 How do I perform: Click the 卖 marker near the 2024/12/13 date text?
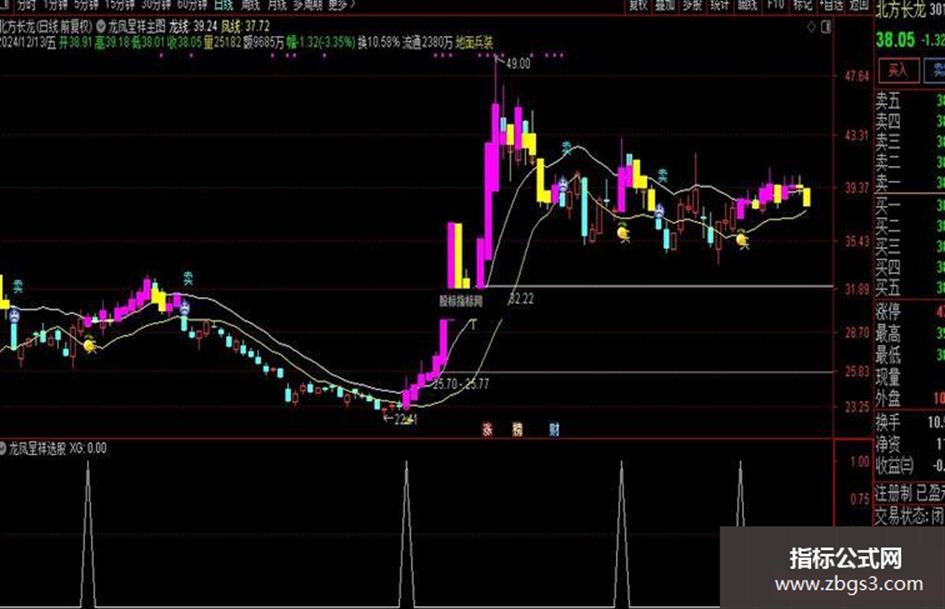tap(17, 286)
